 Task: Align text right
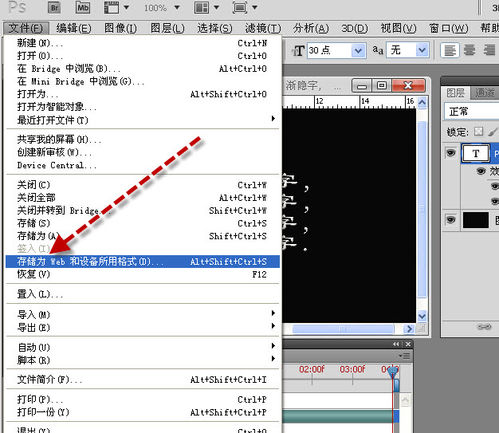point(489,51)
